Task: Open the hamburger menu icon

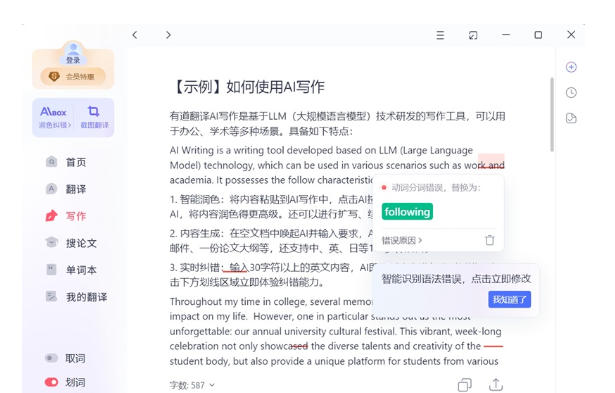Action: (x=440, y=35)
